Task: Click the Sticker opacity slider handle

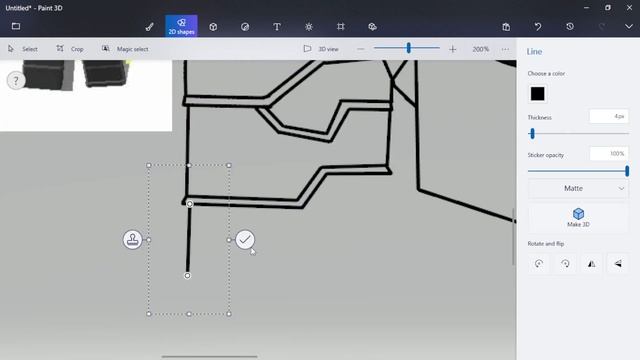Action: (x=627, y=171)
